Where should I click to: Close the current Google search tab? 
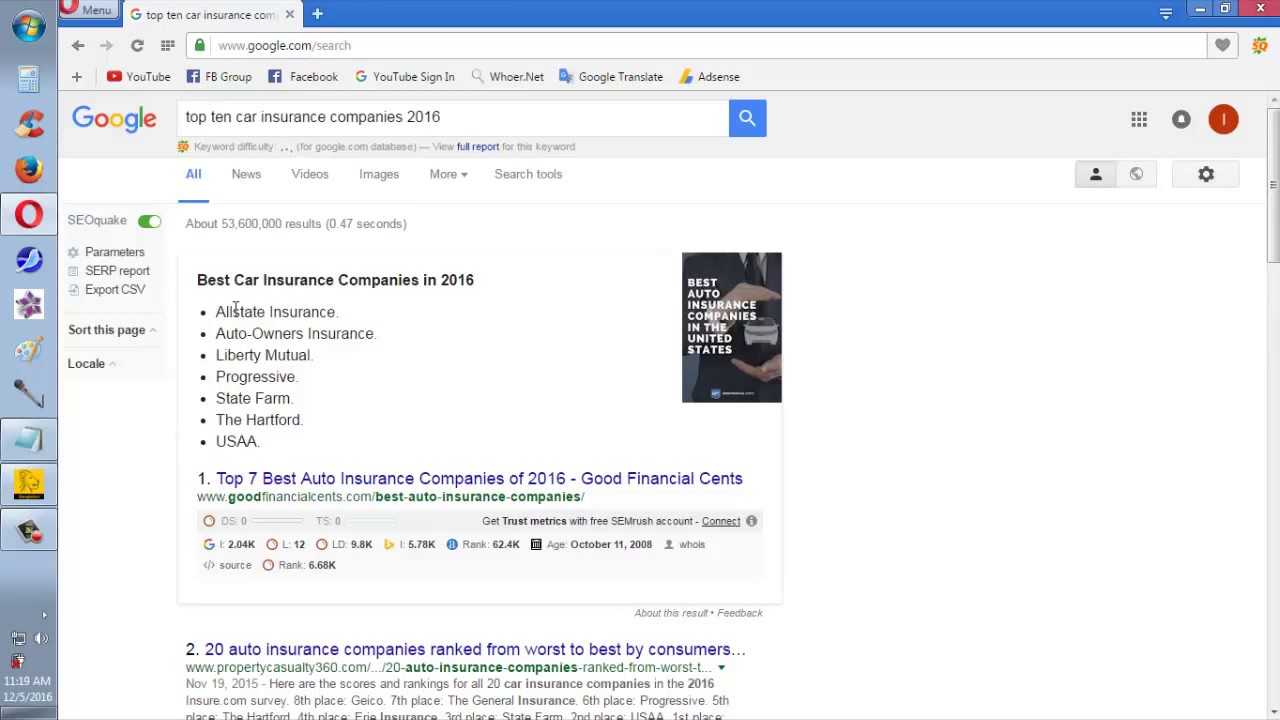click(x=290, y=14)
